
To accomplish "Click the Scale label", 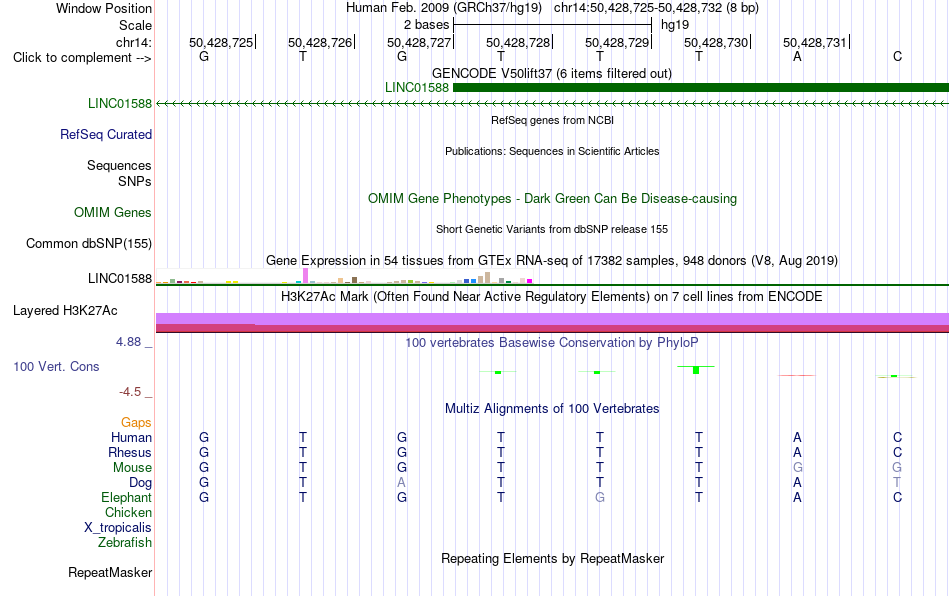I will coord(136,25).
